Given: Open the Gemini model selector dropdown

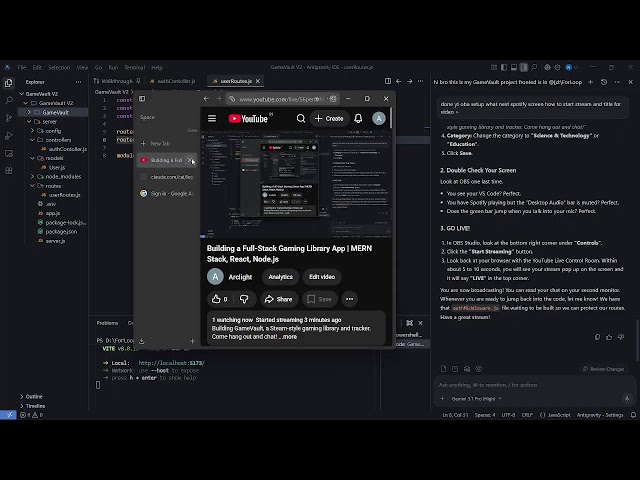Looking at the screenshot, I should 476,399.
